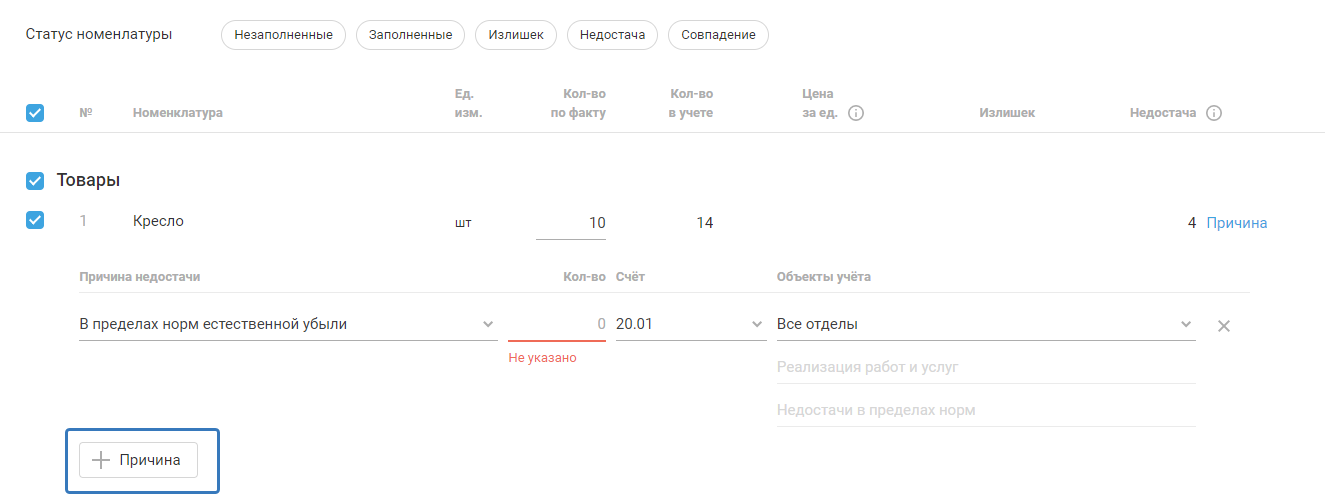Focus the shortage reason Кол-во input

tap(557, 324)
